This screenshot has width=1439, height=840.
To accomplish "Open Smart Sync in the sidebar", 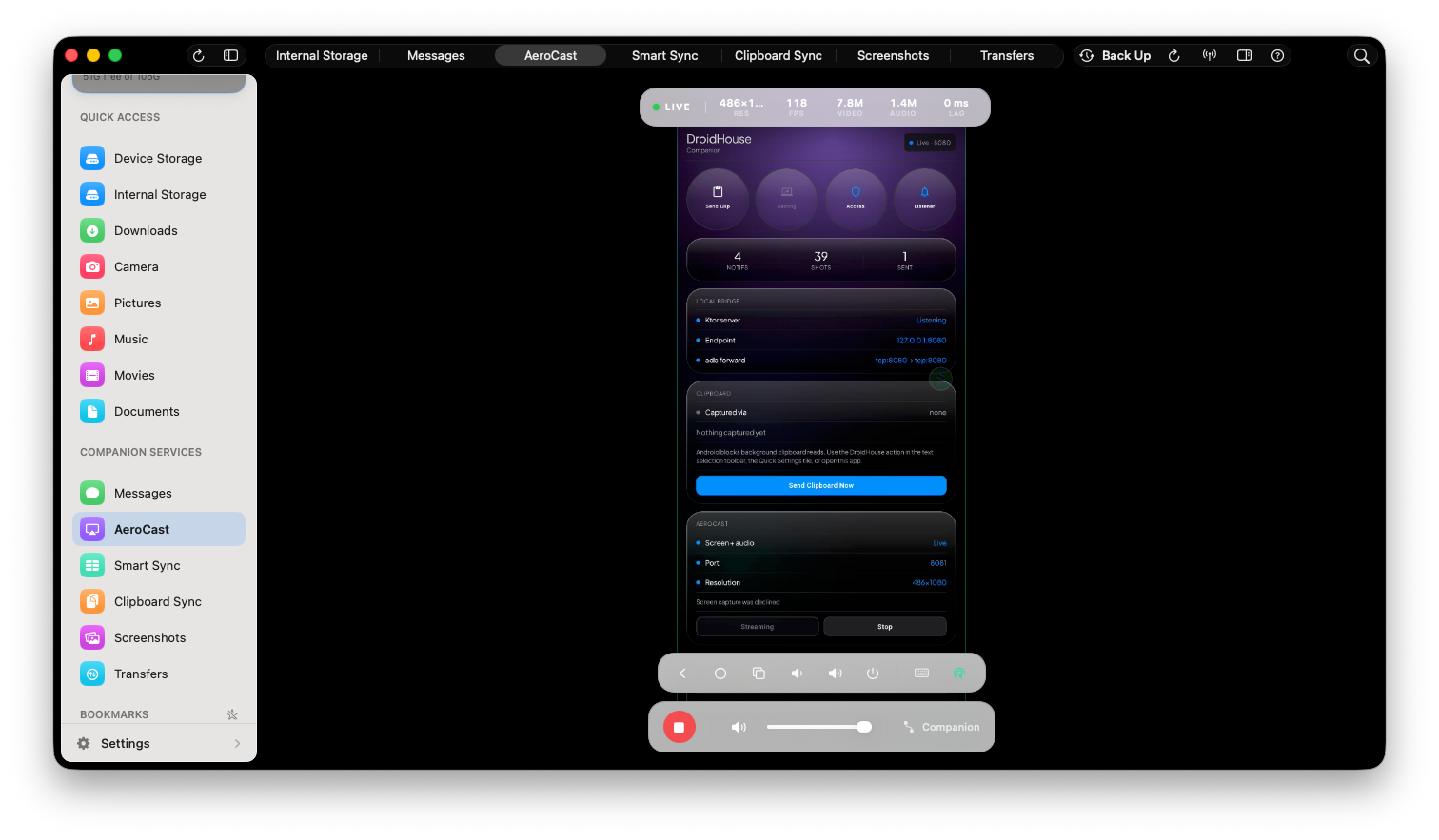I will click(159, 566).
